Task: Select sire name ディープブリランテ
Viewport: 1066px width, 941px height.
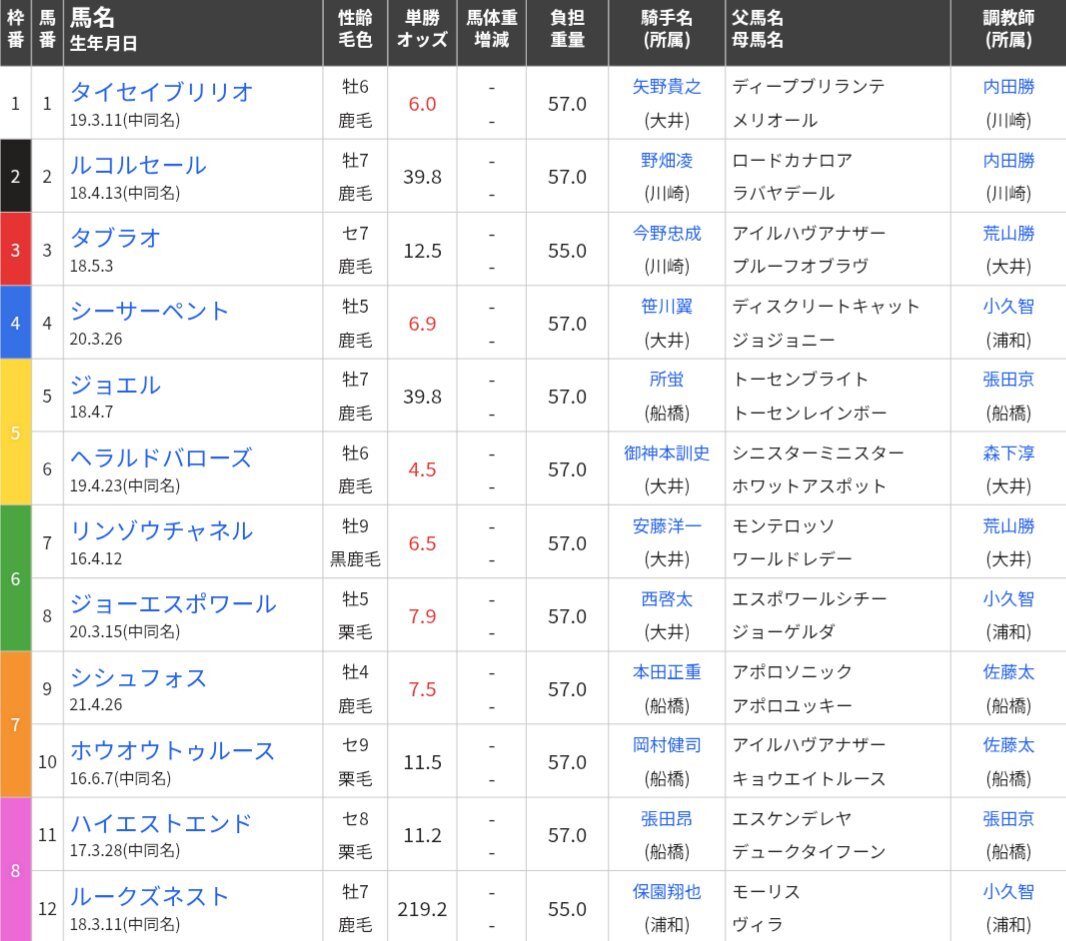Action: (808, 86)
